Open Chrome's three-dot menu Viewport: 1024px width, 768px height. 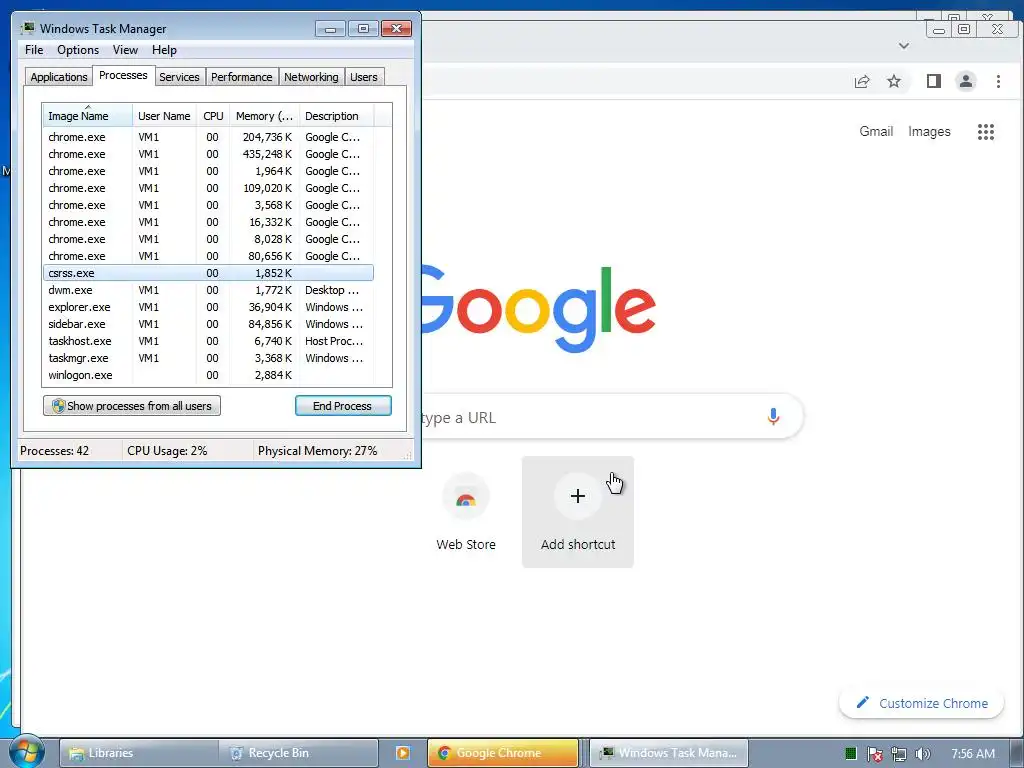coord(998,81)
